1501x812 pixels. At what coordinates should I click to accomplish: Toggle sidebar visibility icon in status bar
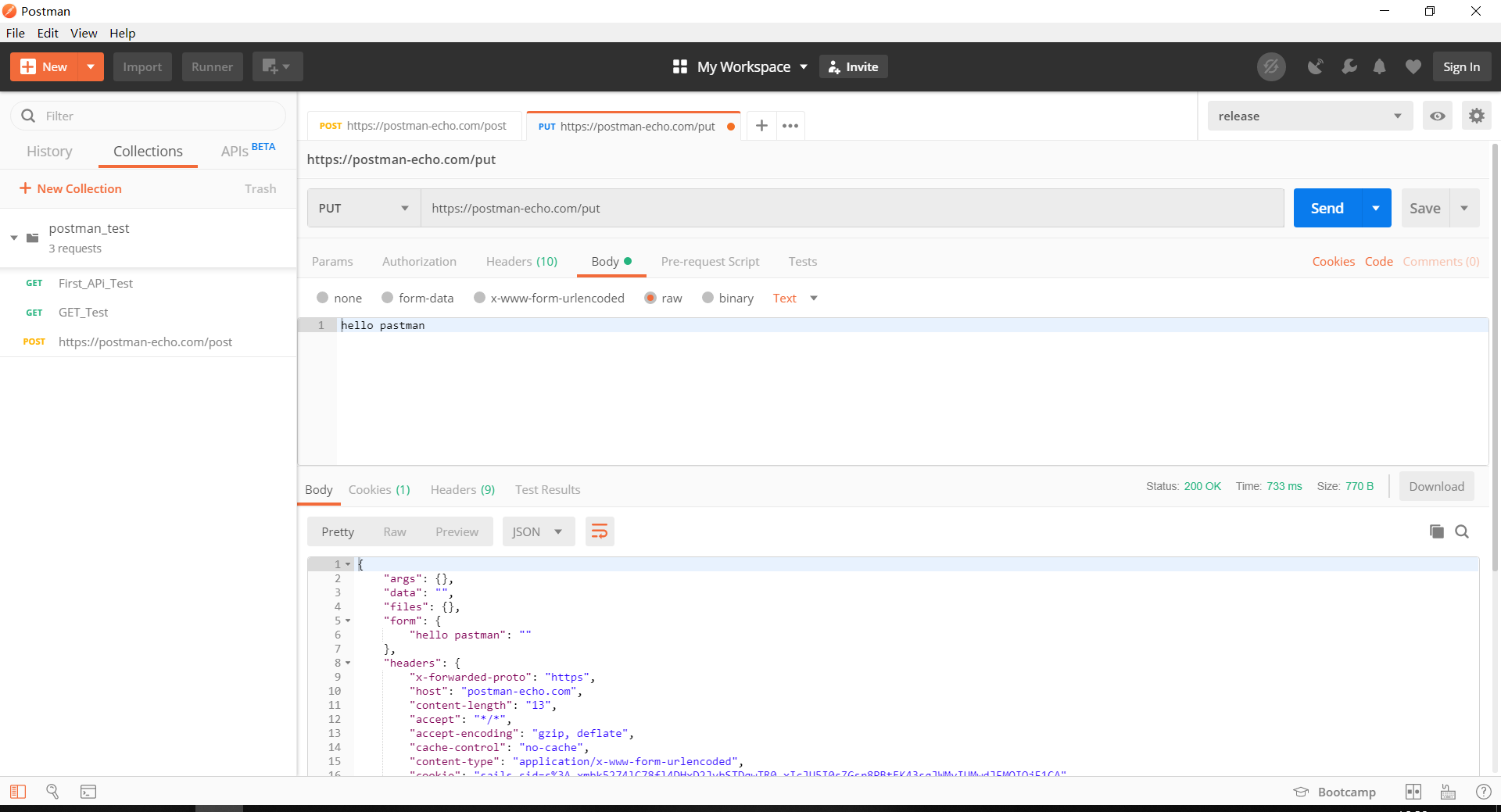pyautogui.click(x=18, y=792)
